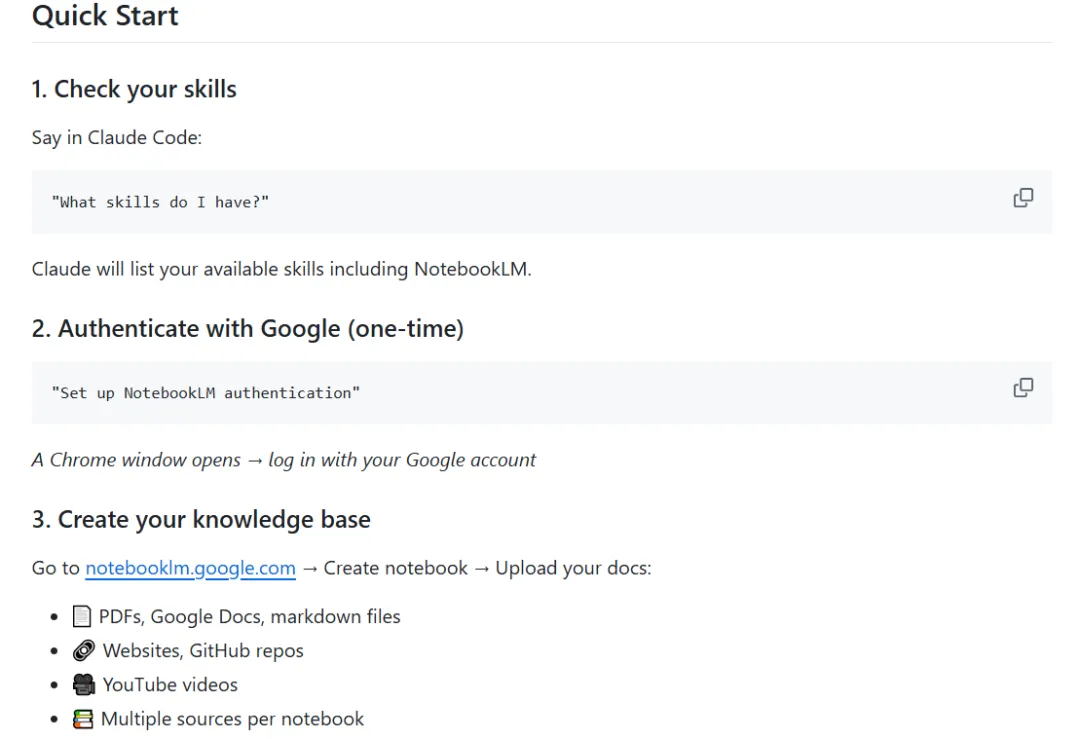Click the code text "What skills do I have?"
1080x739 pixels.
[x=160, y=202]
